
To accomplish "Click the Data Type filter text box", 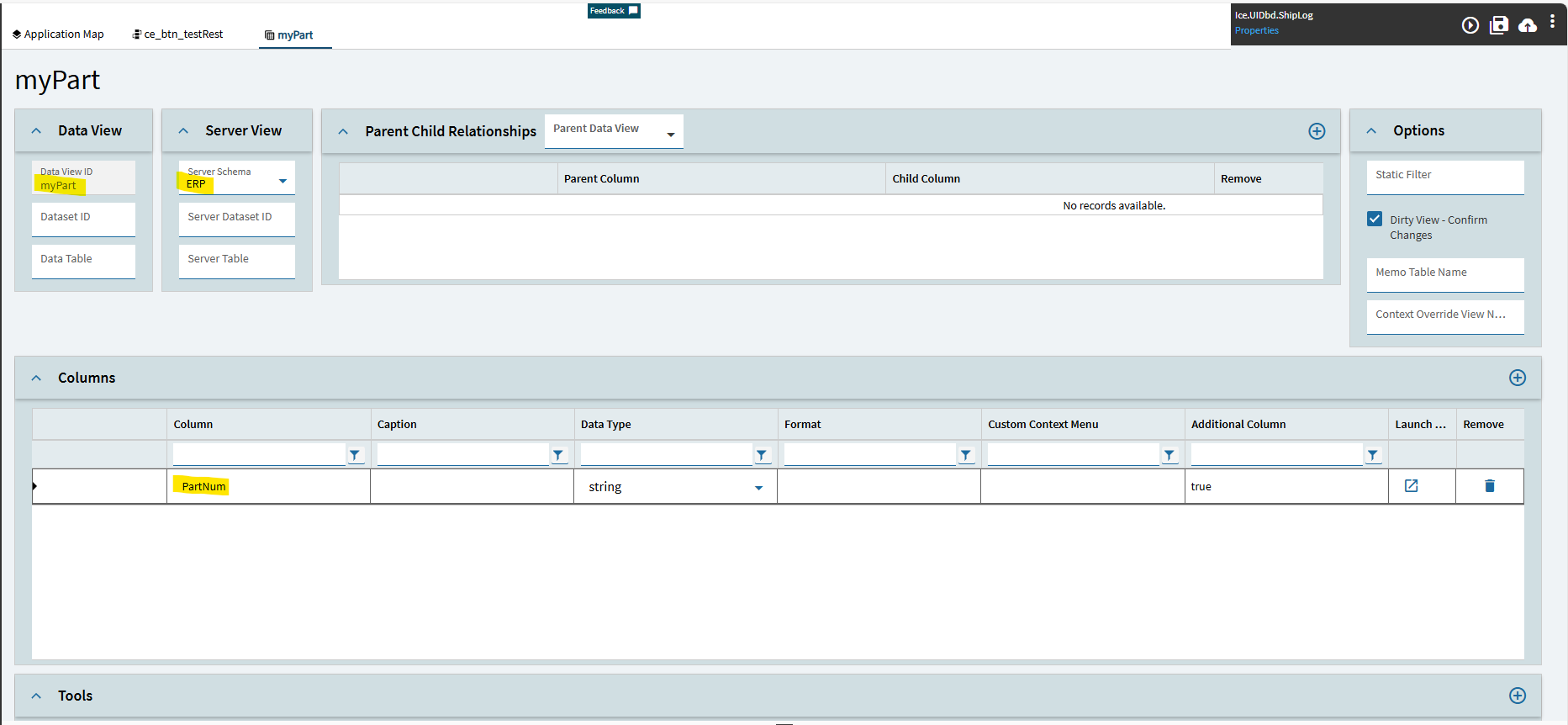I will [667, 454].
